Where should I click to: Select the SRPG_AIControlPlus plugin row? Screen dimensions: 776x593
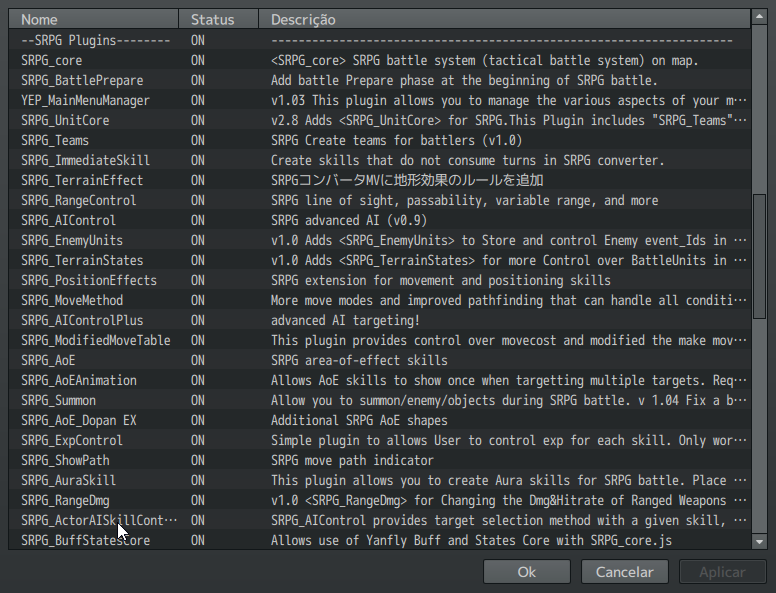click(x=380, y=320)
